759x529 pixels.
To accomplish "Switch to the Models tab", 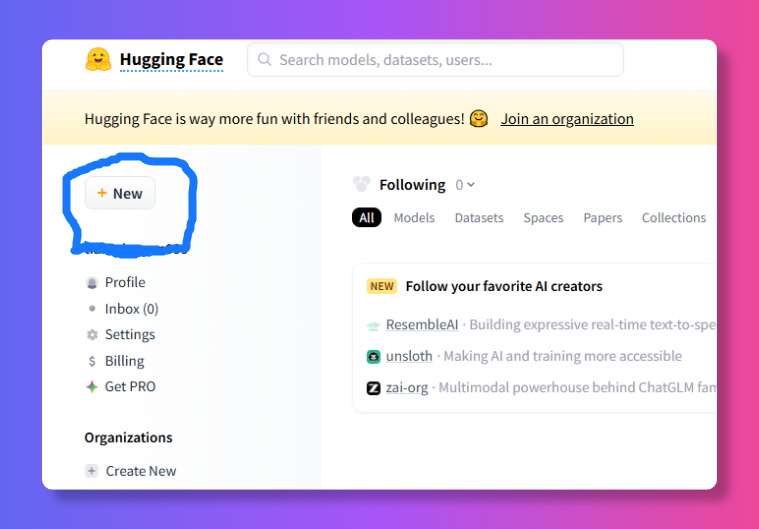I will tap(414, 218).
